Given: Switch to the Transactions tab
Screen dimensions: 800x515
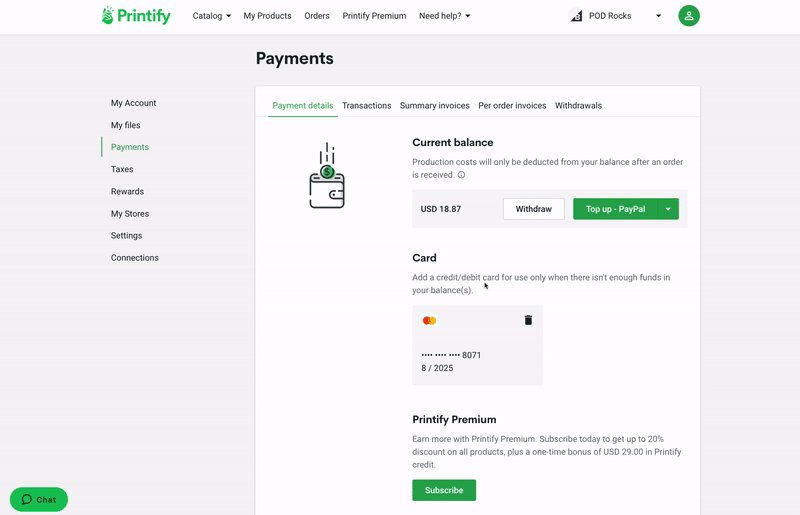Looking at the screenshot, I should (x=366, y=106).
